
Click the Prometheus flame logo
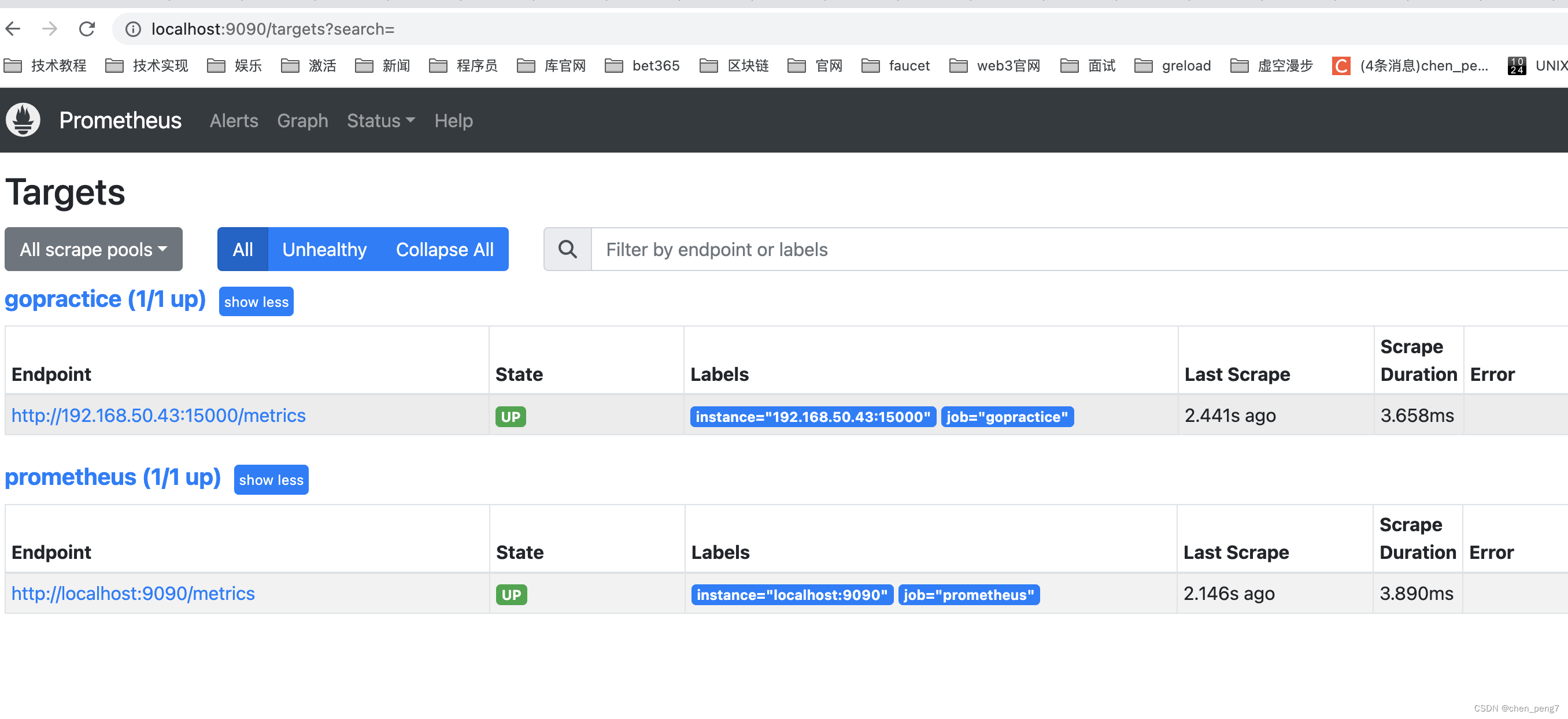point(23,120)
